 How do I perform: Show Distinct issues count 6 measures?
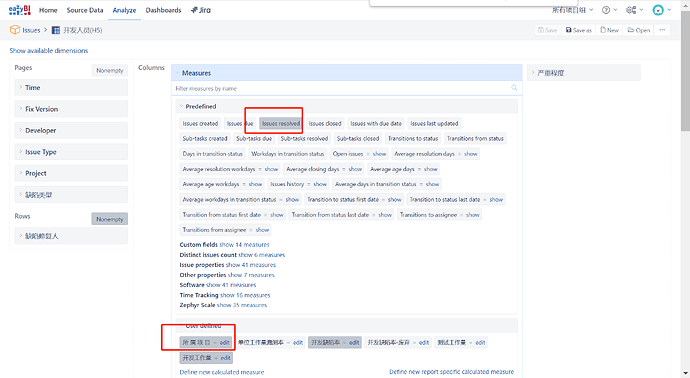pyautogui.click(x=261, y=255)
